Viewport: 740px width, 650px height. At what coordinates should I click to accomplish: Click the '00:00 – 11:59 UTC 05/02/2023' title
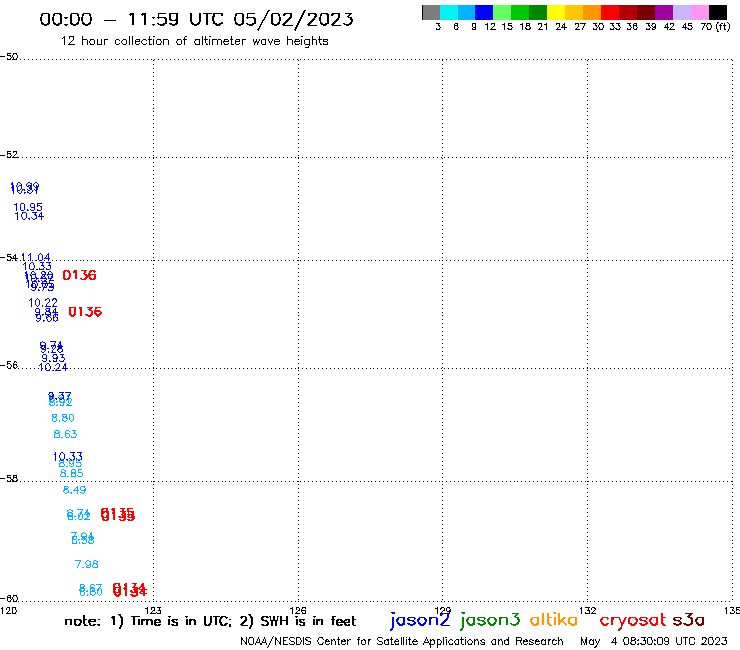point(196,19)
